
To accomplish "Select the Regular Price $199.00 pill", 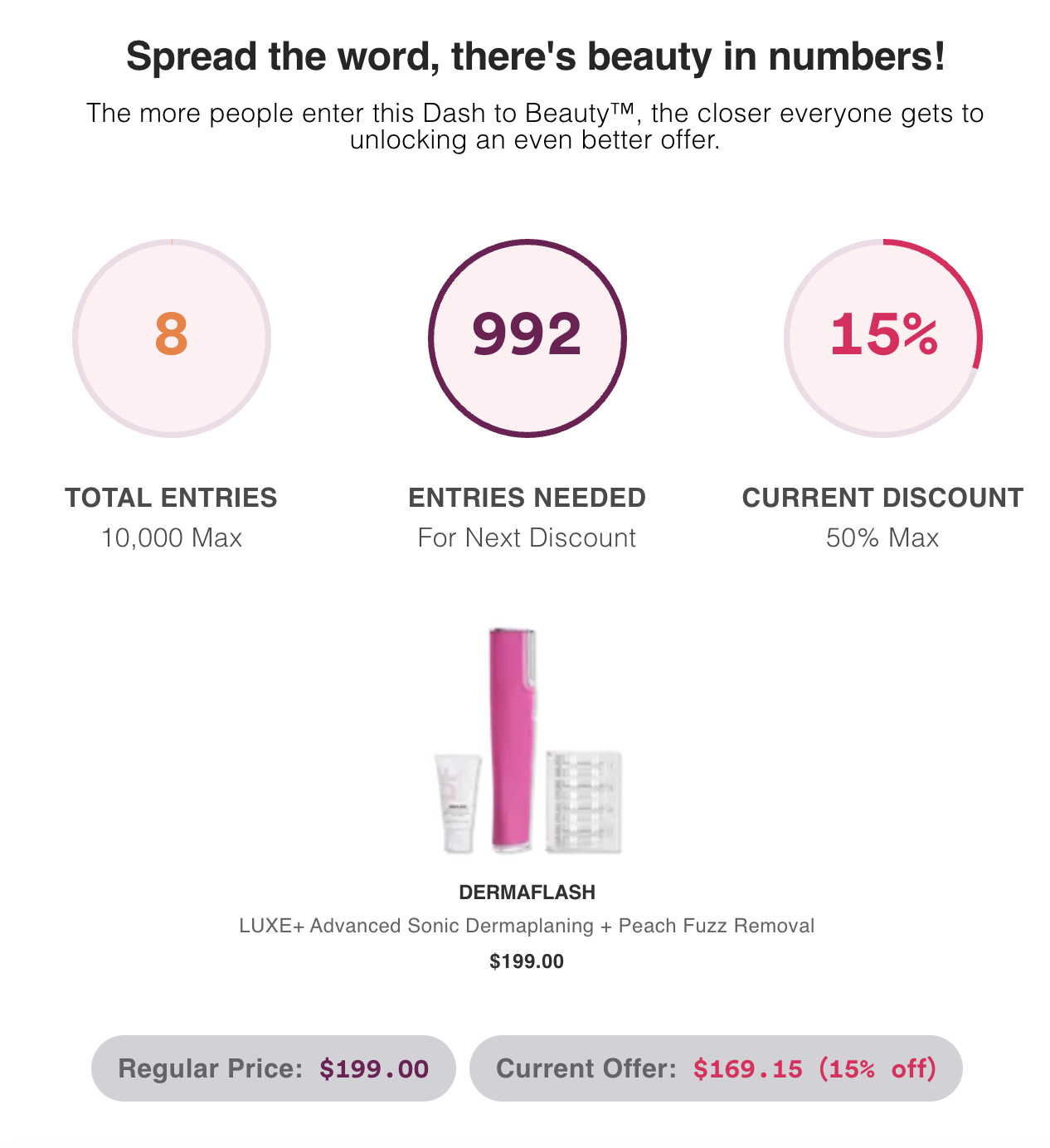I will [274, 1068].
